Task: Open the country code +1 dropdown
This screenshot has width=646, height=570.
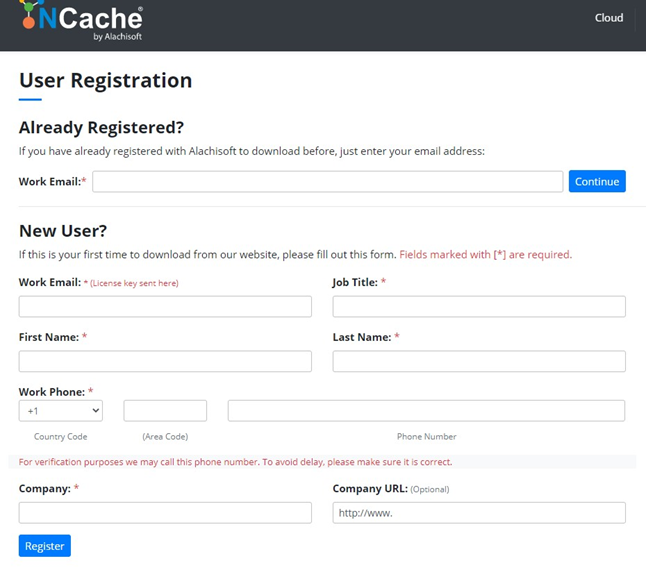Action: [x=60, y=411]
